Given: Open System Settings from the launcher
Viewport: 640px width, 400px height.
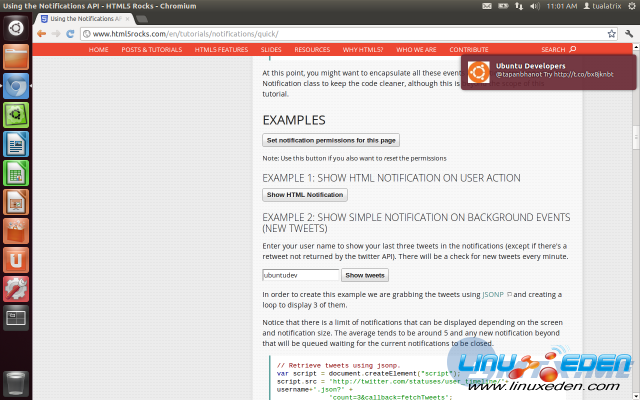Looking at the screenshot, I should 16,289.
